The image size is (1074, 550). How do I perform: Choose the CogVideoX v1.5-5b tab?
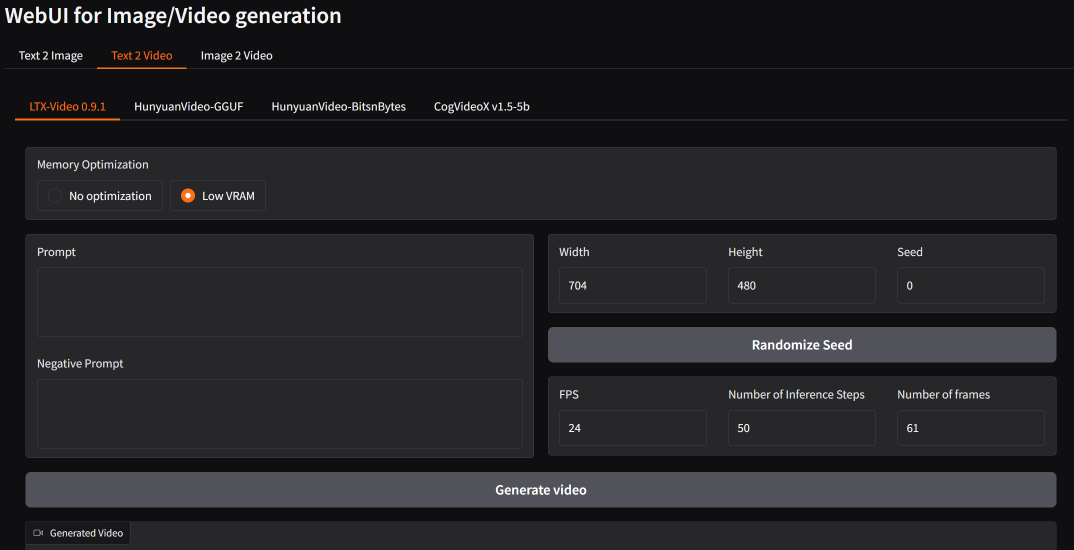click(482, 107)
